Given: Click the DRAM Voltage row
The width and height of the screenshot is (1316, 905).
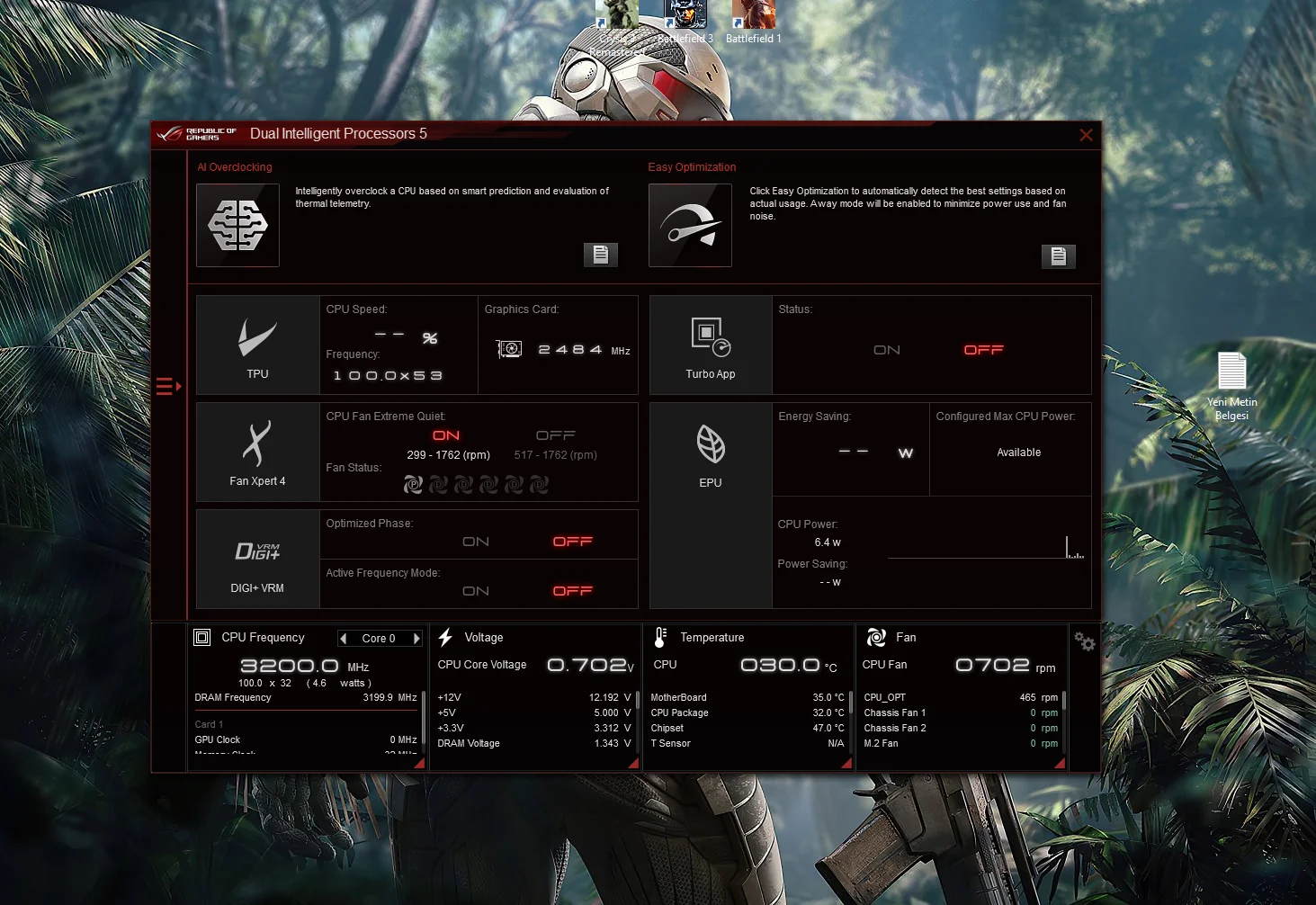Looking at the screenshot, I should pyautogui.click(x=534, y=744).
